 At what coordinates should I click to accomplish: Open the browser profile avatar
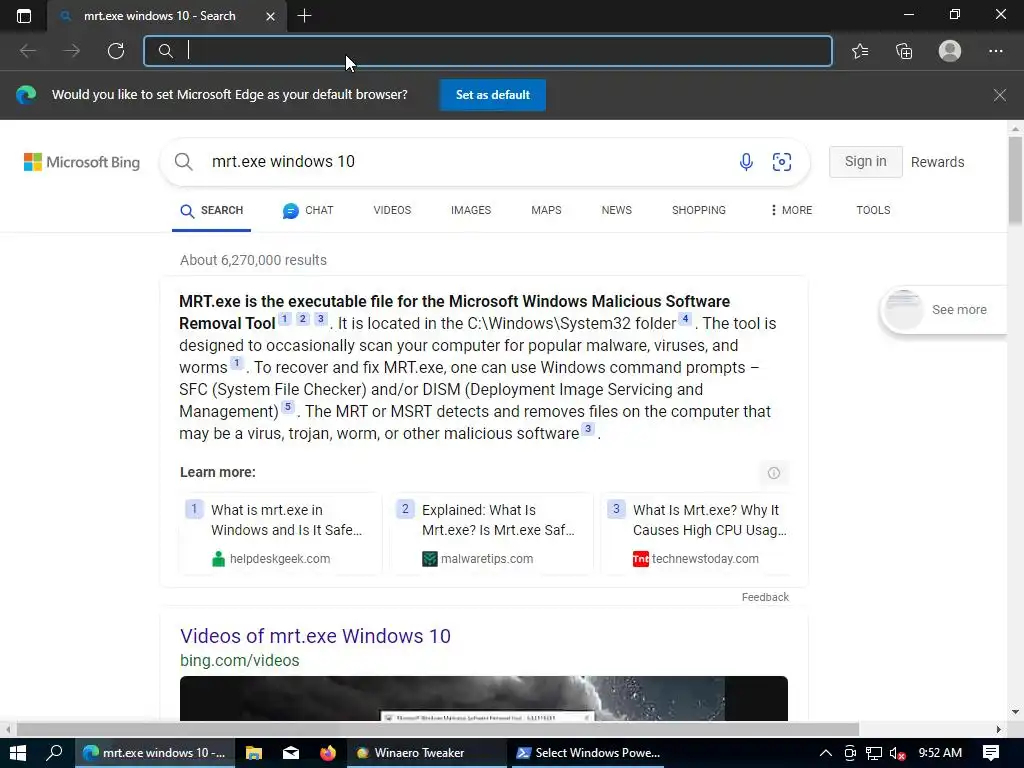coord(950,51)
